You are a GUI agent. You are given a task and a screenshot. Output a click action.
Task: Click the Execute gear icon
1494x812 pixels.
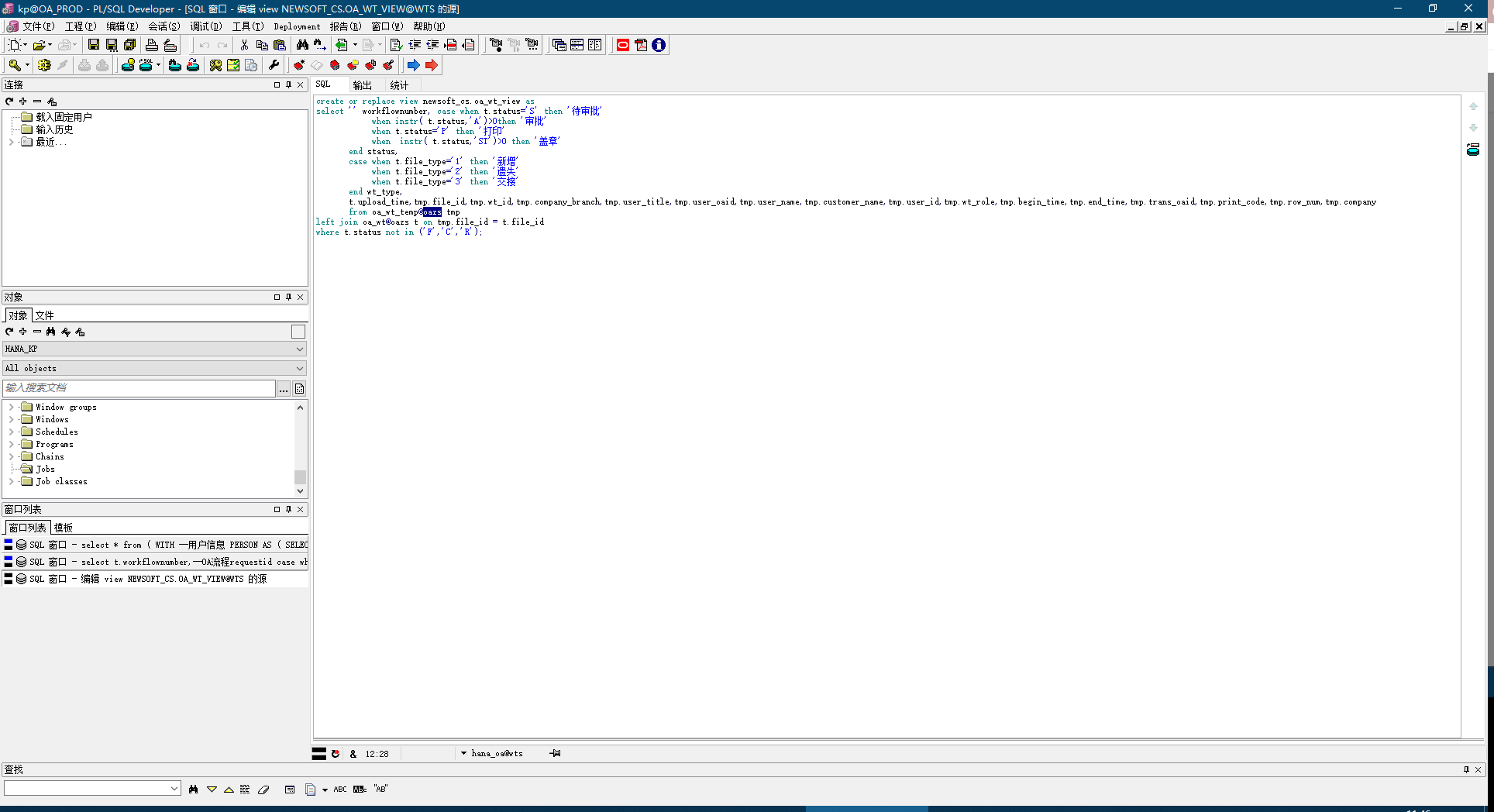click(x=44, y=65)
